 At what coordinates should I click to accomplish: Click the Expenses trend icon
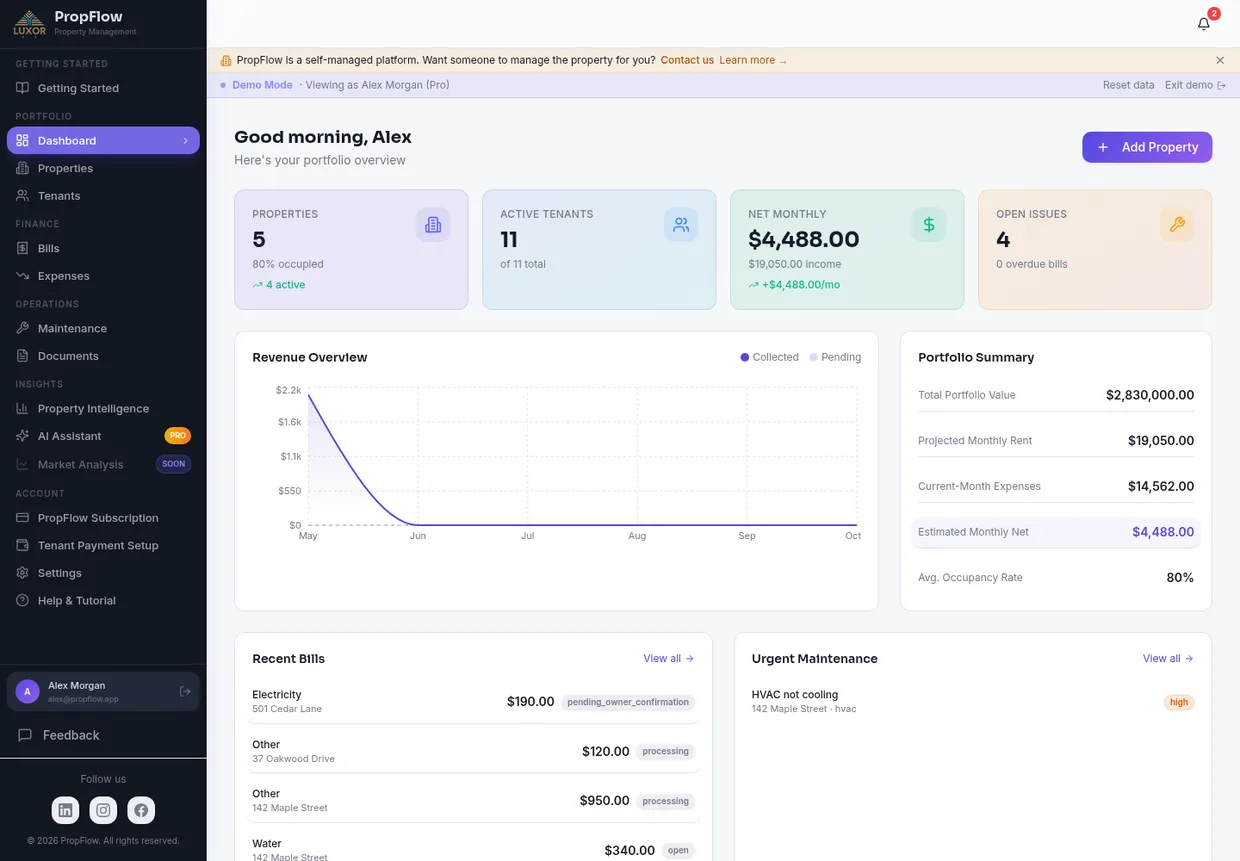[x=22, y=276]
